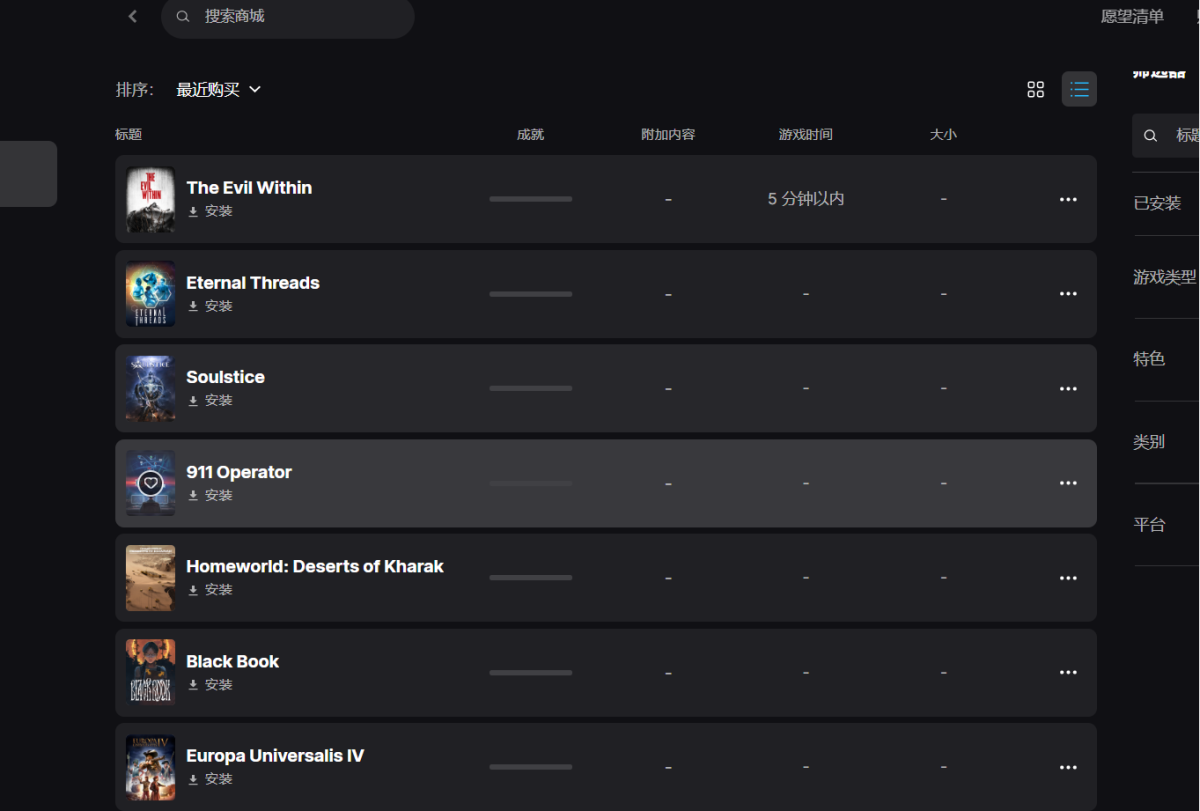Expand the 已安装 filter section
Image resolution: width=1200 pixels, height=811 pixels.
1160,203
